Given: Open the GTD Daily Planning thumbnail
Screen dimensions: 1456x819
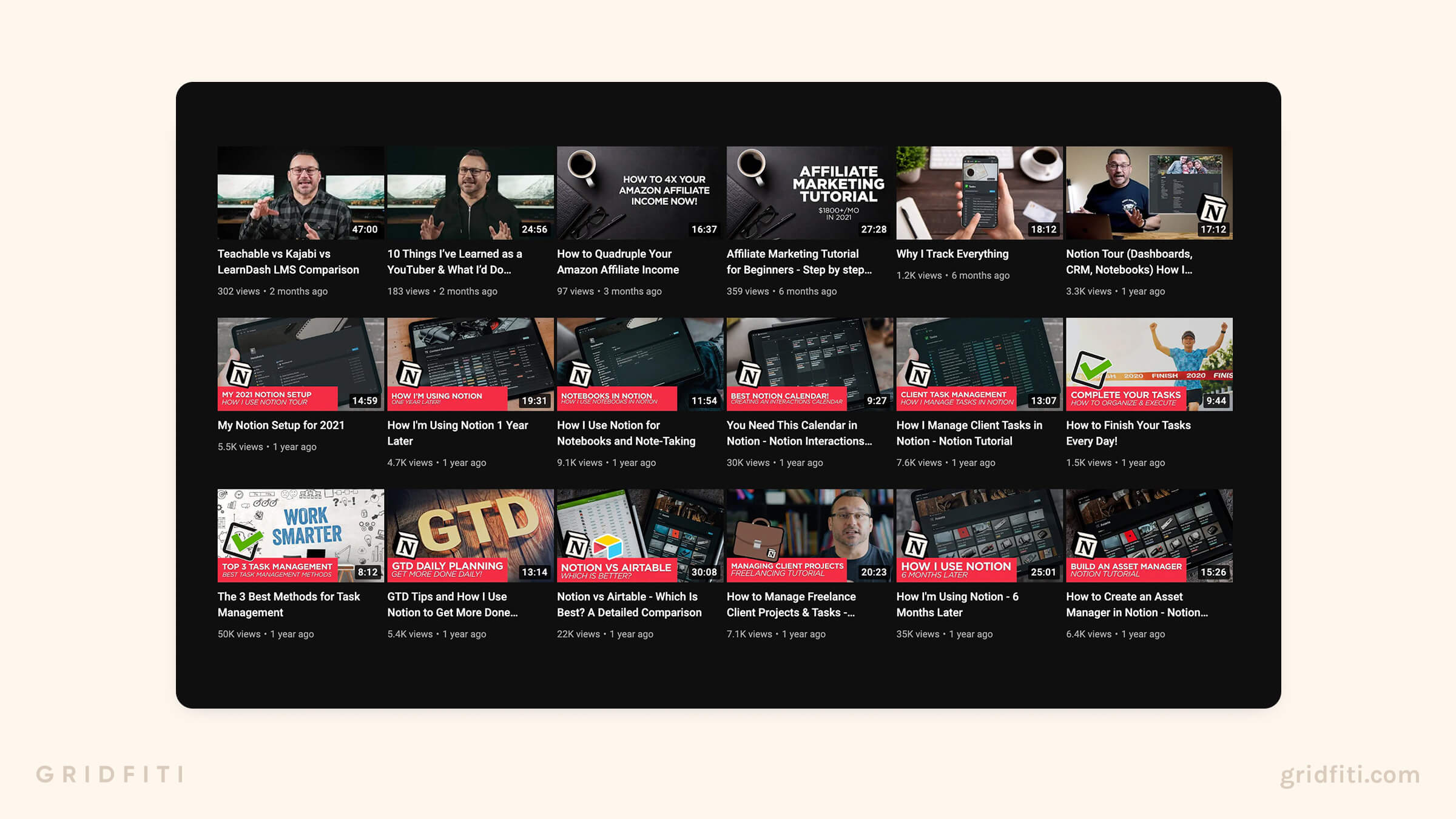Looking at the screenshot, I should point(470,536).
